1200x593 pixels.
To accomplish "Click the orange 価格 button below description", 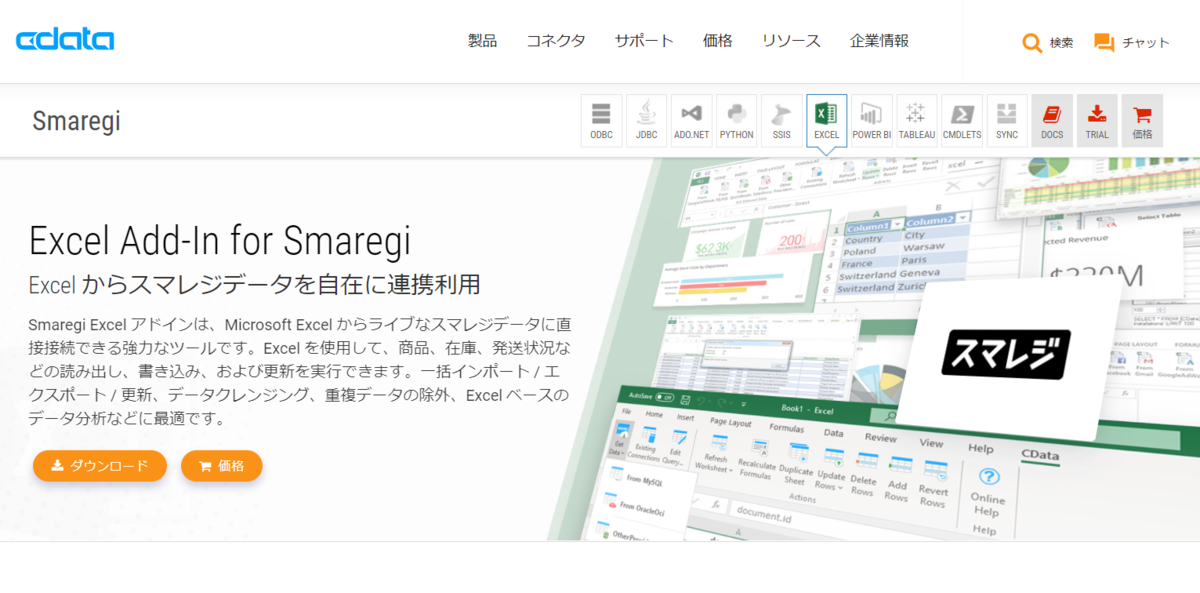I will pyautogui.click(x=221, y=466).
